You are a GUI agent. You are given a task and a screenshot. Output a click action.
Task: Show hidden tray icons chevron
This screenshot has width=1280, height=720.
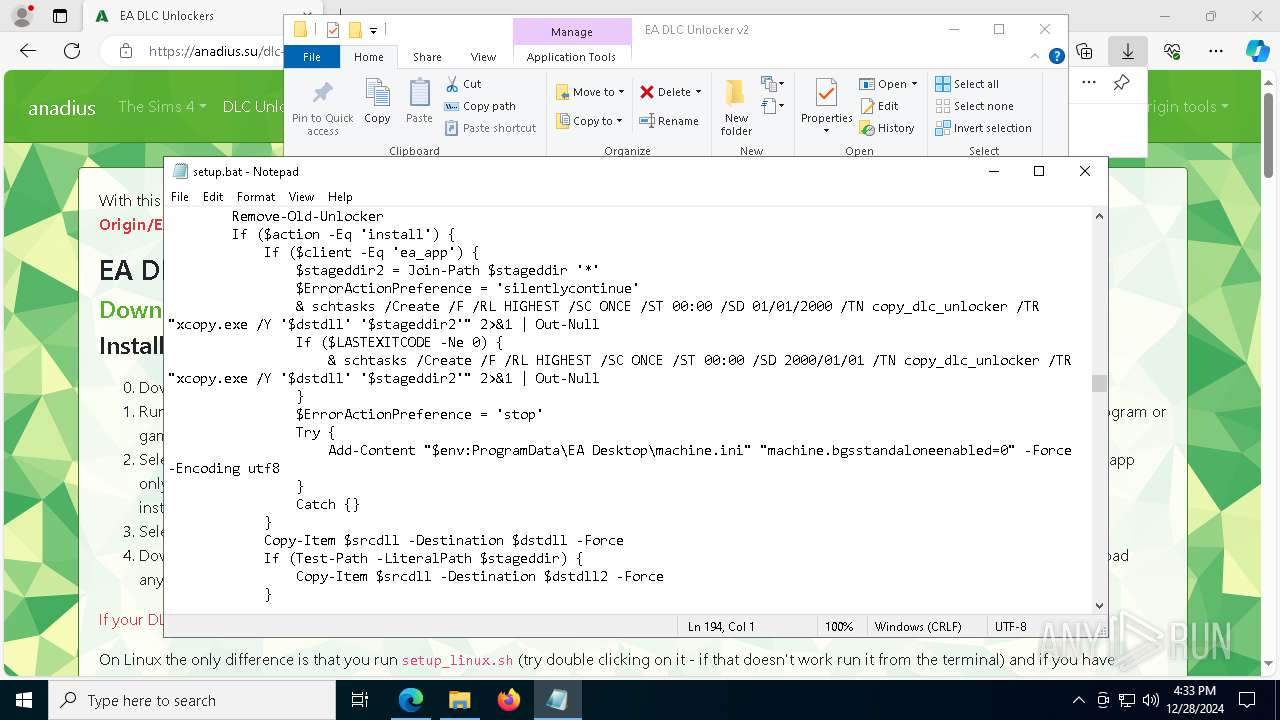click(x=1078, y=700)
